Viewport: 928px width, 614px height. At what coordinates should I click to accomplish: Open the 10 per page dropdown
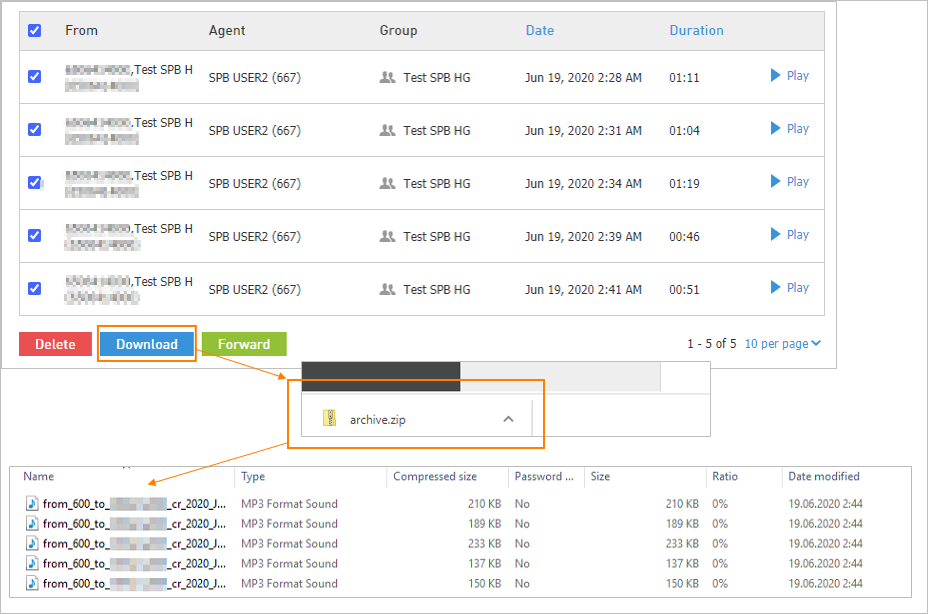[782, 343]
